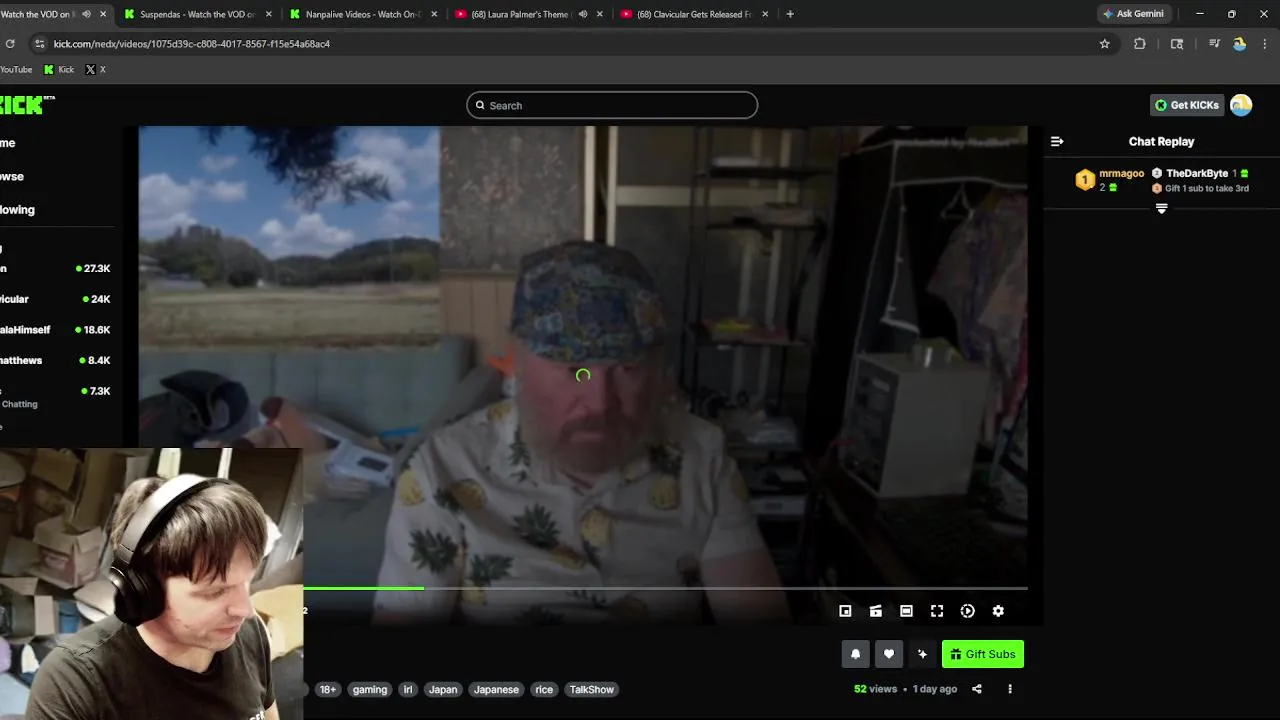Click mrmagoo in gift leaderboard
The height and width of the screenshot is (720, 1280).
coord(1121,173)
